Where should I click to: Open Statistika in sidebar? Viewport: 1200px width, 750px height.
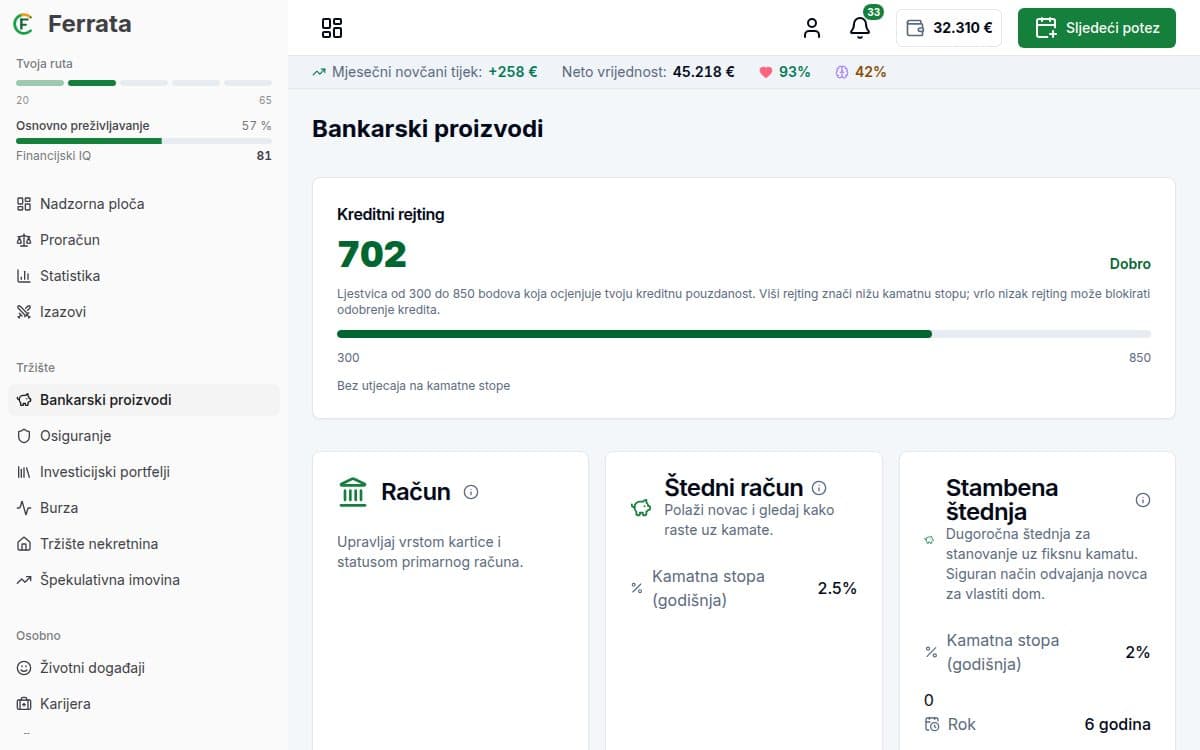pyautogui.click(x=144, y=276)
